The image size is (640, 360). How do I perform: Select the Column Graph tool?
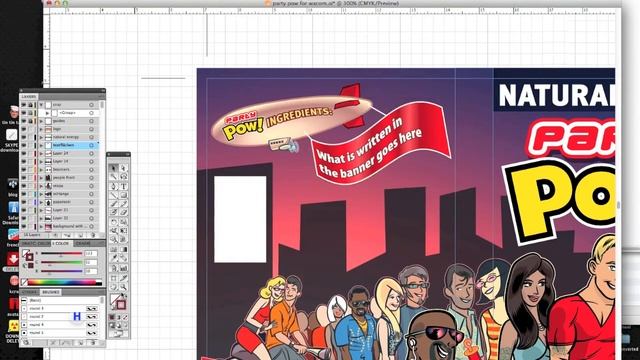coord(123,268)
